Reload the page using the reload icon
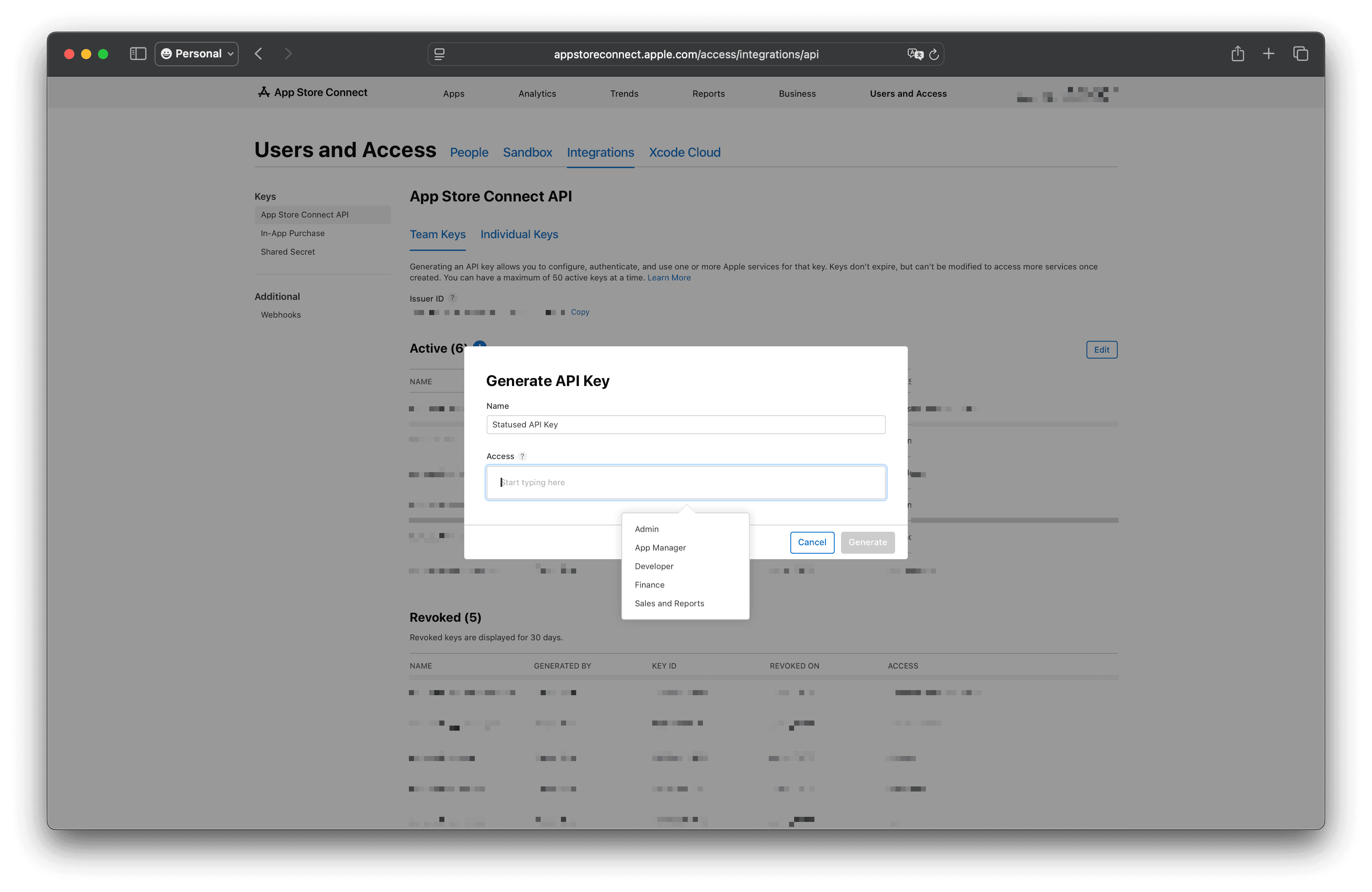The width and height of the screenshot is (1372, 892). pyautogui.click(x=934, y=54)
